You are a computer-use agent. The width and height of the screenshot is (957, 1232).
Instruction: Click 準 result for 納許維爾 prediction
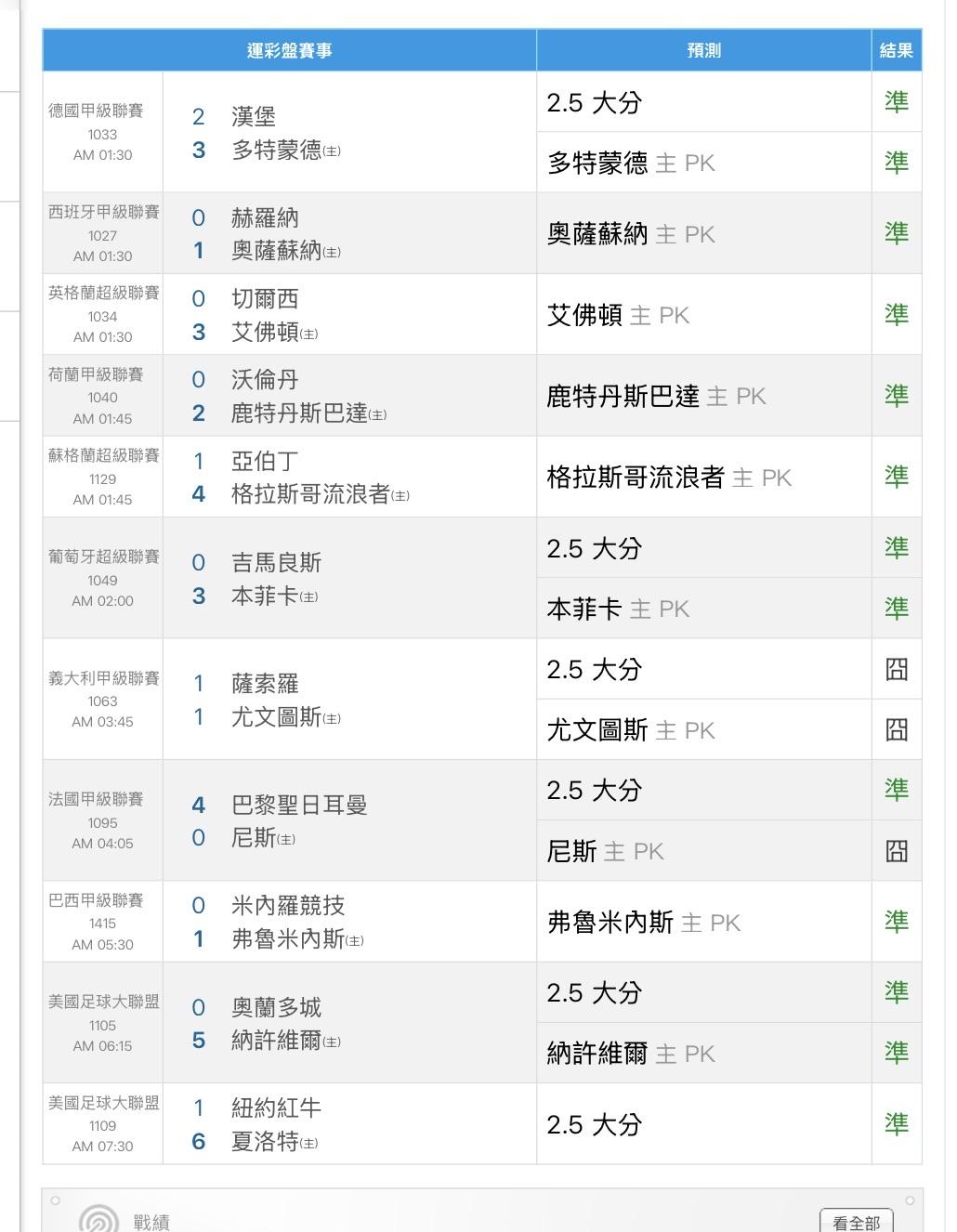(896, 1053)
